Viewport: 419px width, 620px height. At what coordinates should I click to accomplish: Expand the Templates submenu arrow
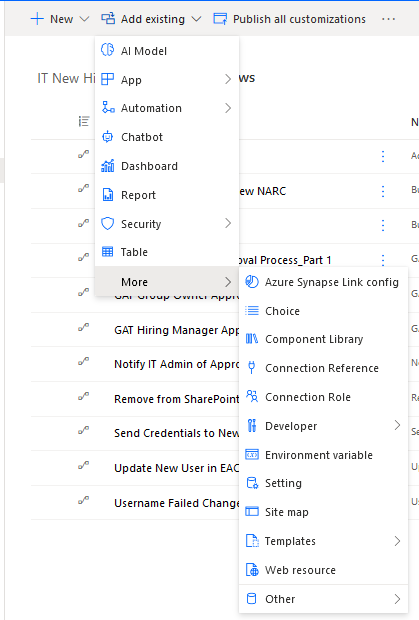[397, 541]
